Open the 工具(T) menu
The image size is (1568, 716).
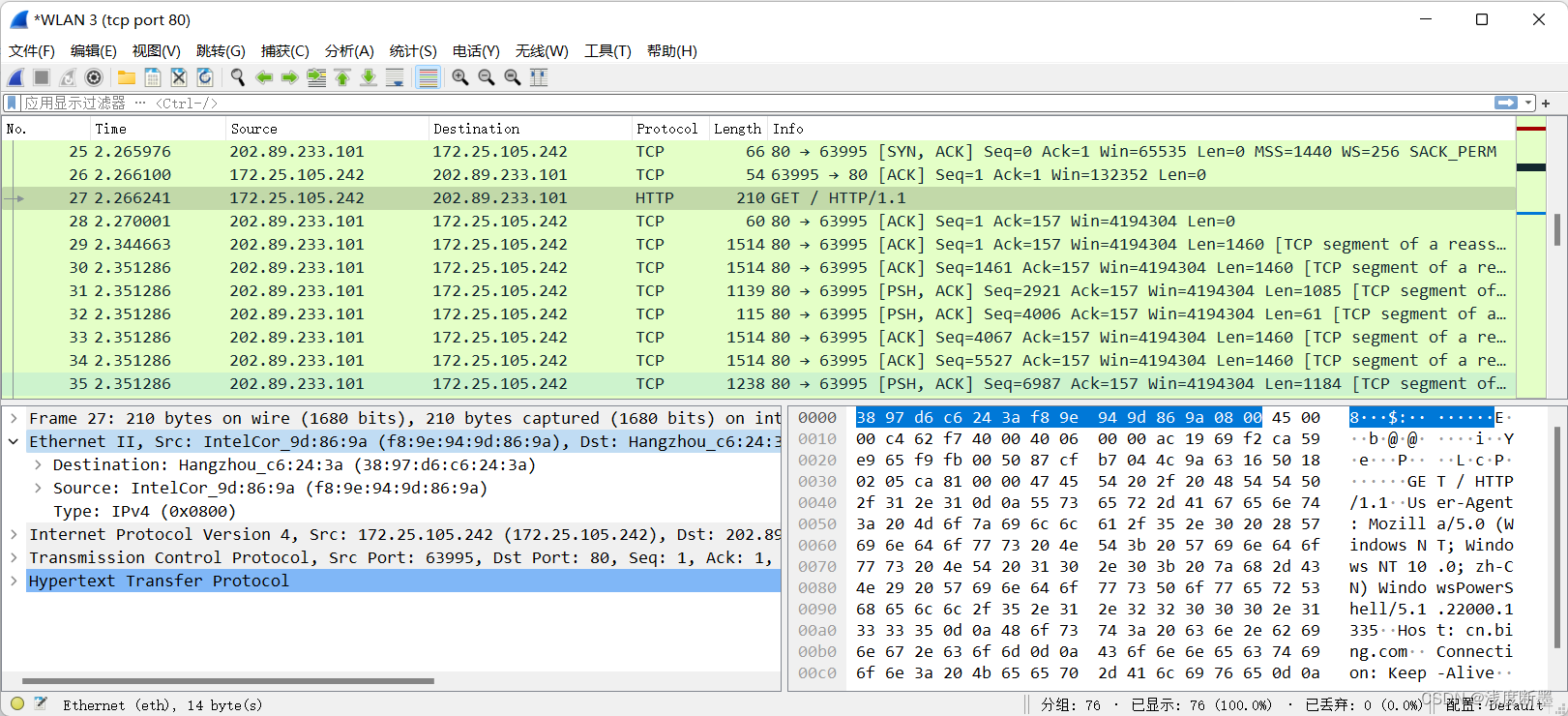[x=607, y=50]
